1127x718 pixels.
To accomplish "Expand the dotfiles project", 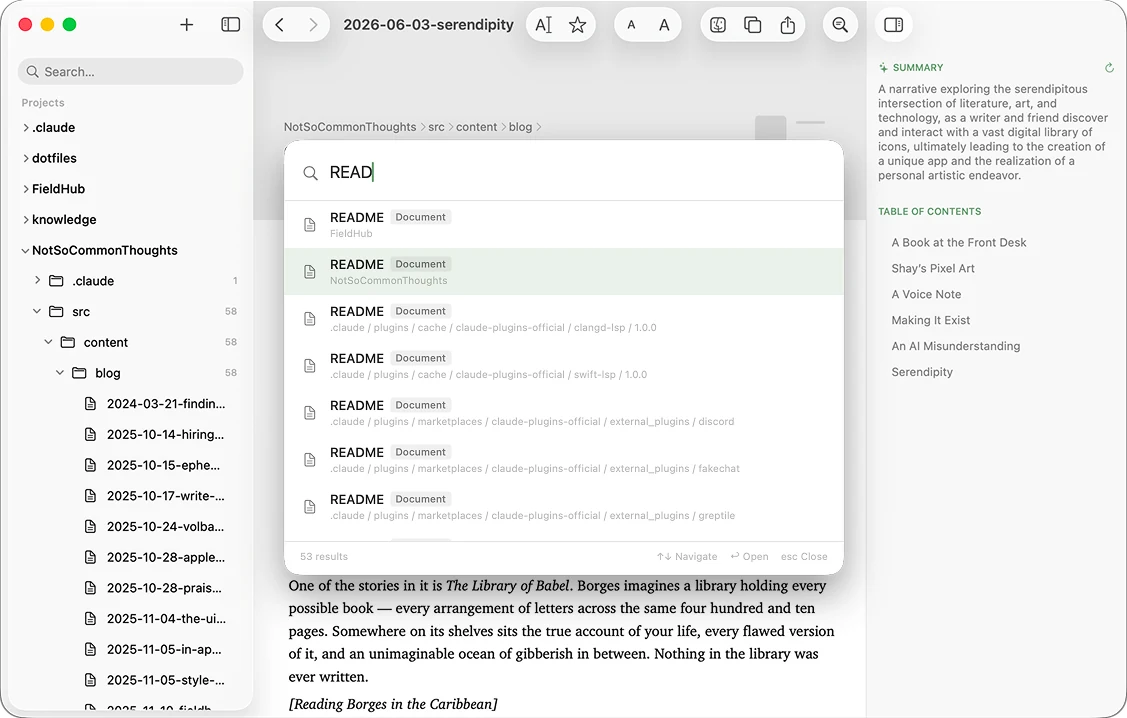I will click(26, 158).
